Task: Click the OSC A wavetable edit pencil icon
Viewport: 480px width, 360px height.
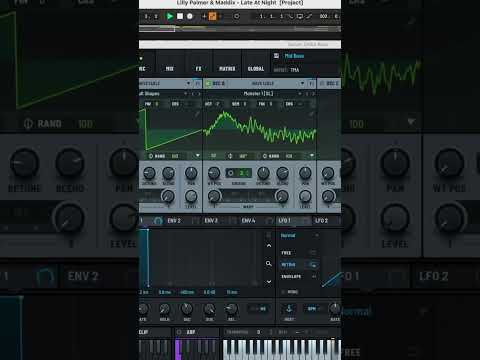Action: click(197, 114)
